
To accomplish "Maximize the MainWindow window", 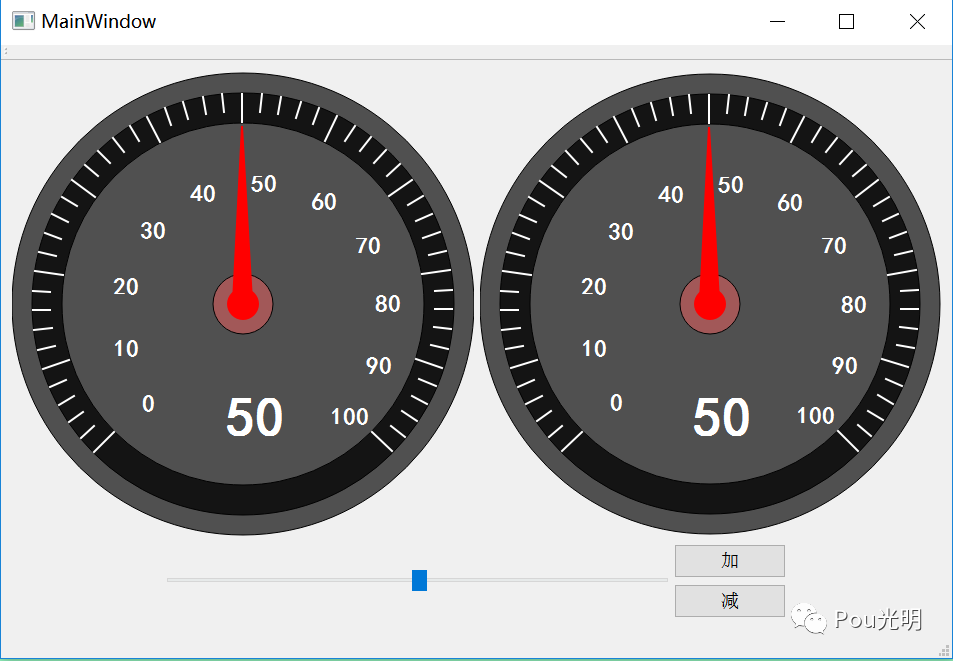I will click(x=846, y=22).
